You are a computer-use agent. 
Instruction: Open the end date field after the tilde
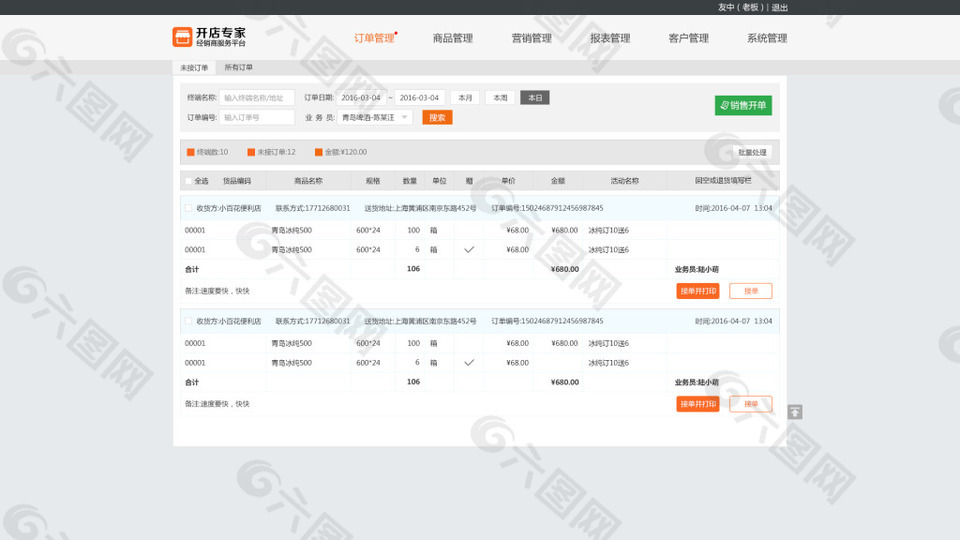tap(419, 98)
